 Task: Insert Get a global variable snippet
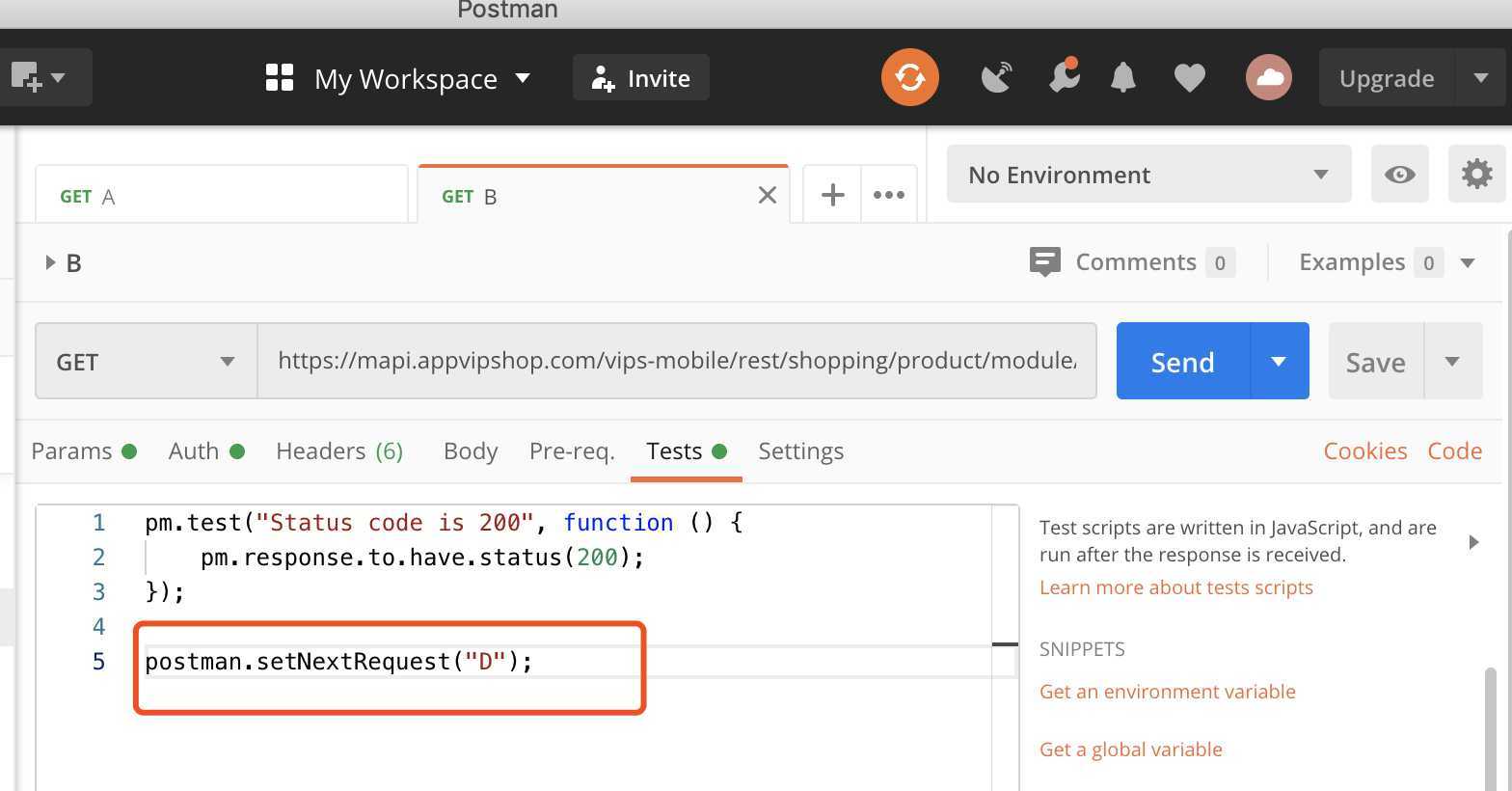[x=1130, y=750]
